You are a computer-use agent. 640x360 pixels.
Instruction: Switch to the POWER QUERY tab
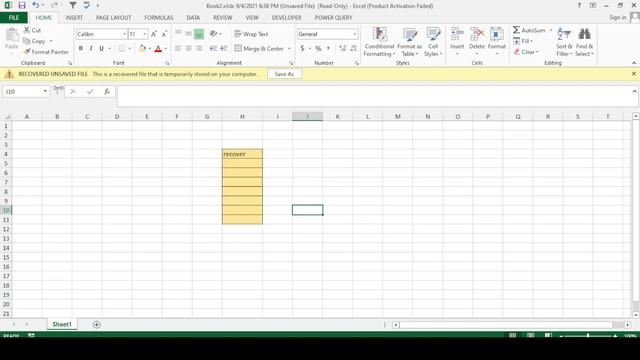point(333,18)
